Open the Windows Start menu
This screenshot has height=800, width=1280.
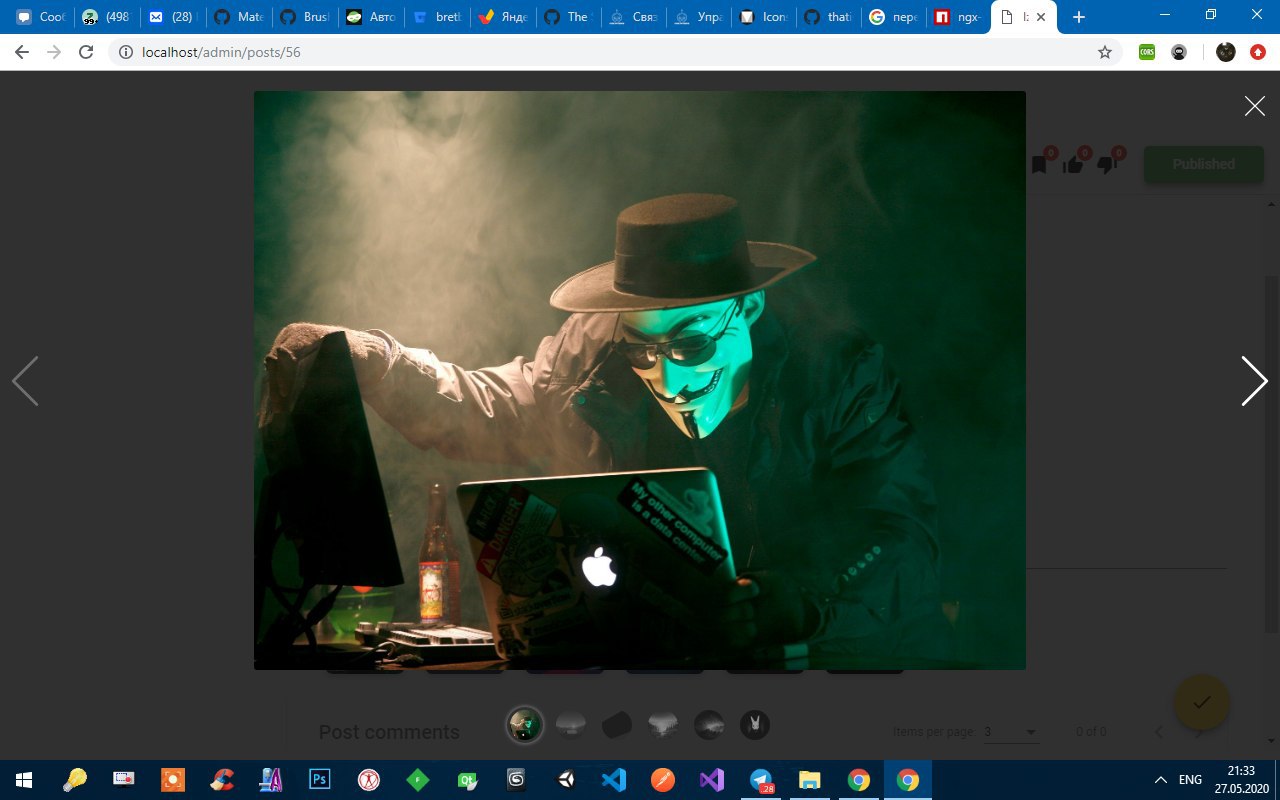tap(24, 780)
